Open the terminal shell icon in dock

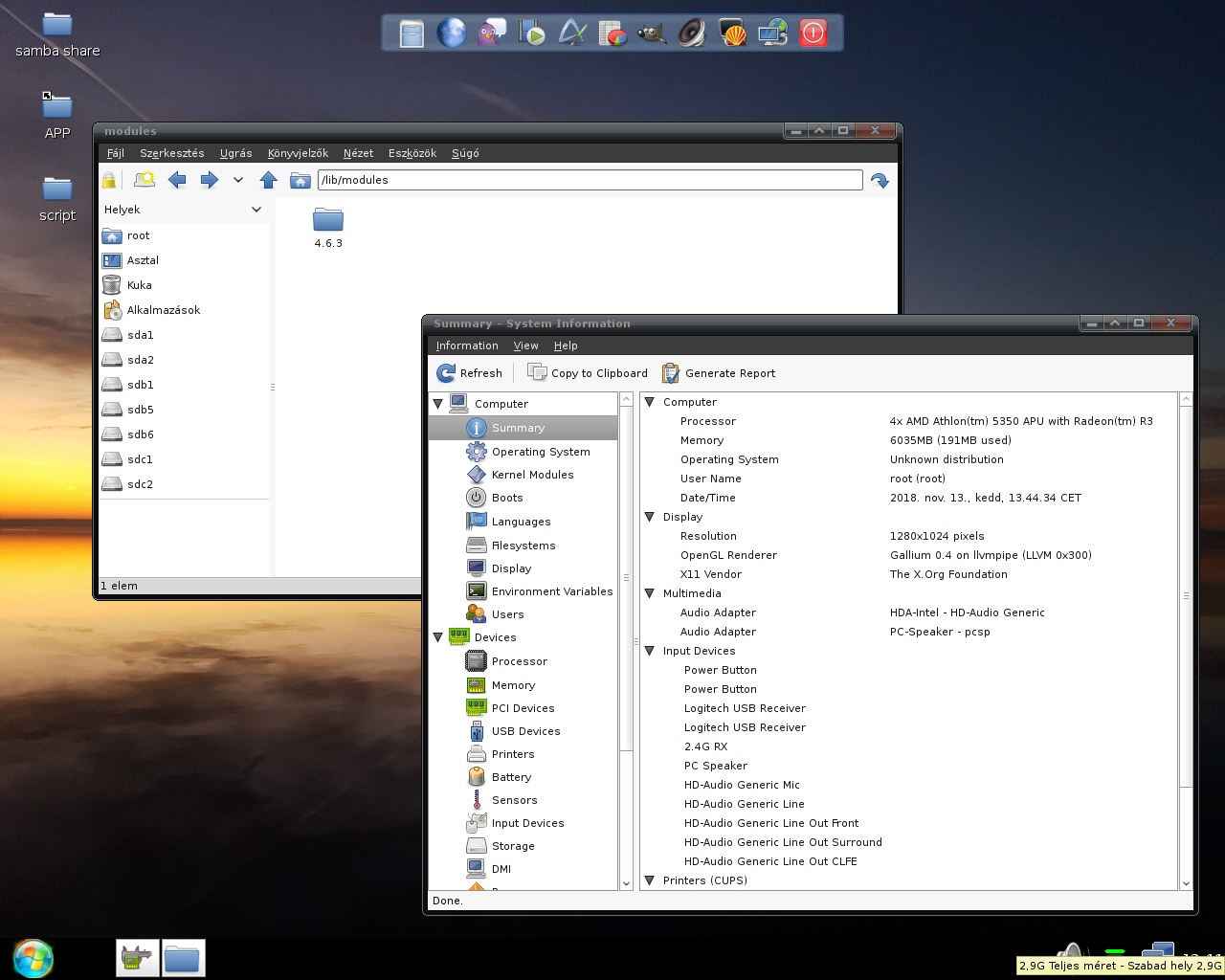[732, 33]
